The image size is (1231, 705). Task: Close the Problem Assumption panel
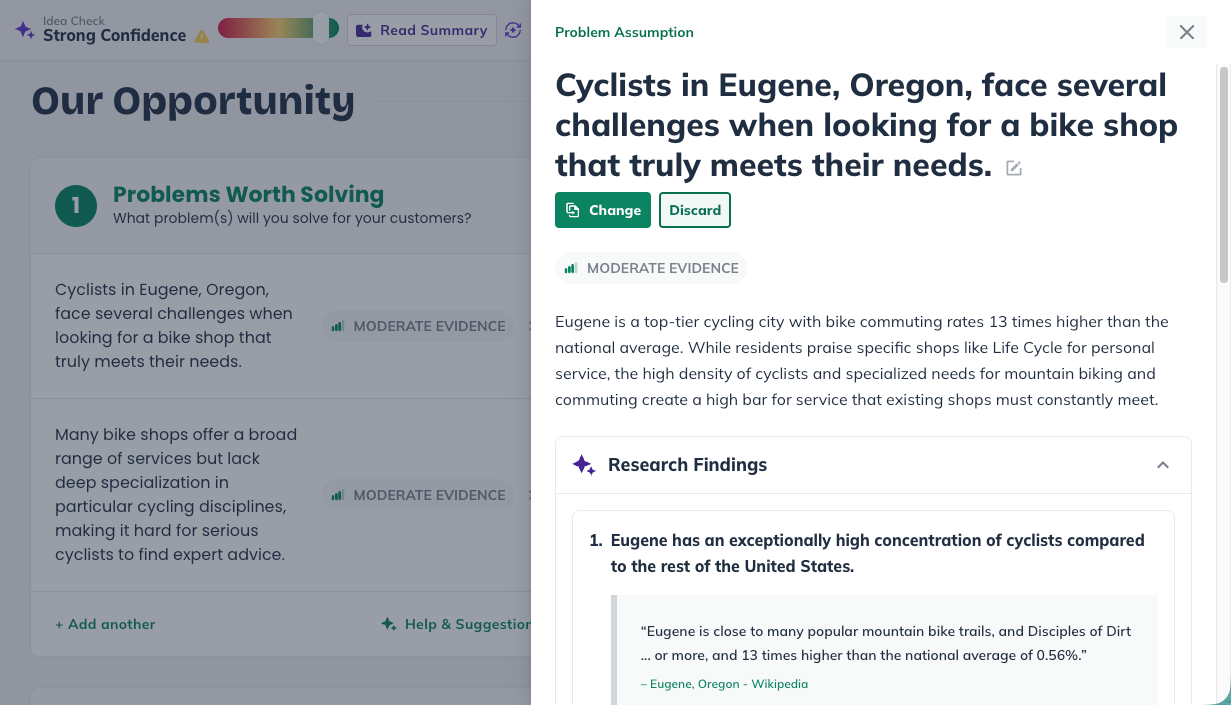coord(1186,32)
